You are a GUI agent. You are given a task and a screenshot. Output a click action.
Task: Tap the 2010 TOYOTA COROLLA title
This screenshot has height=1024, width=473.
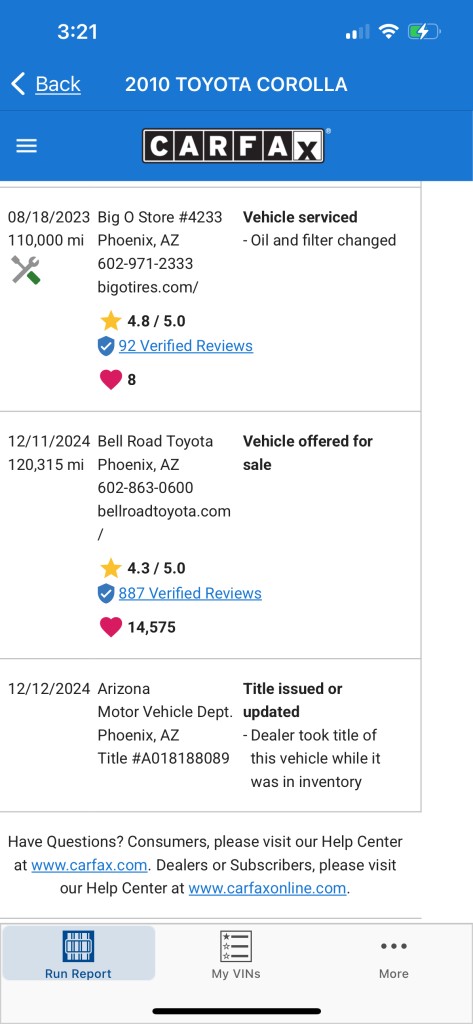236,84
